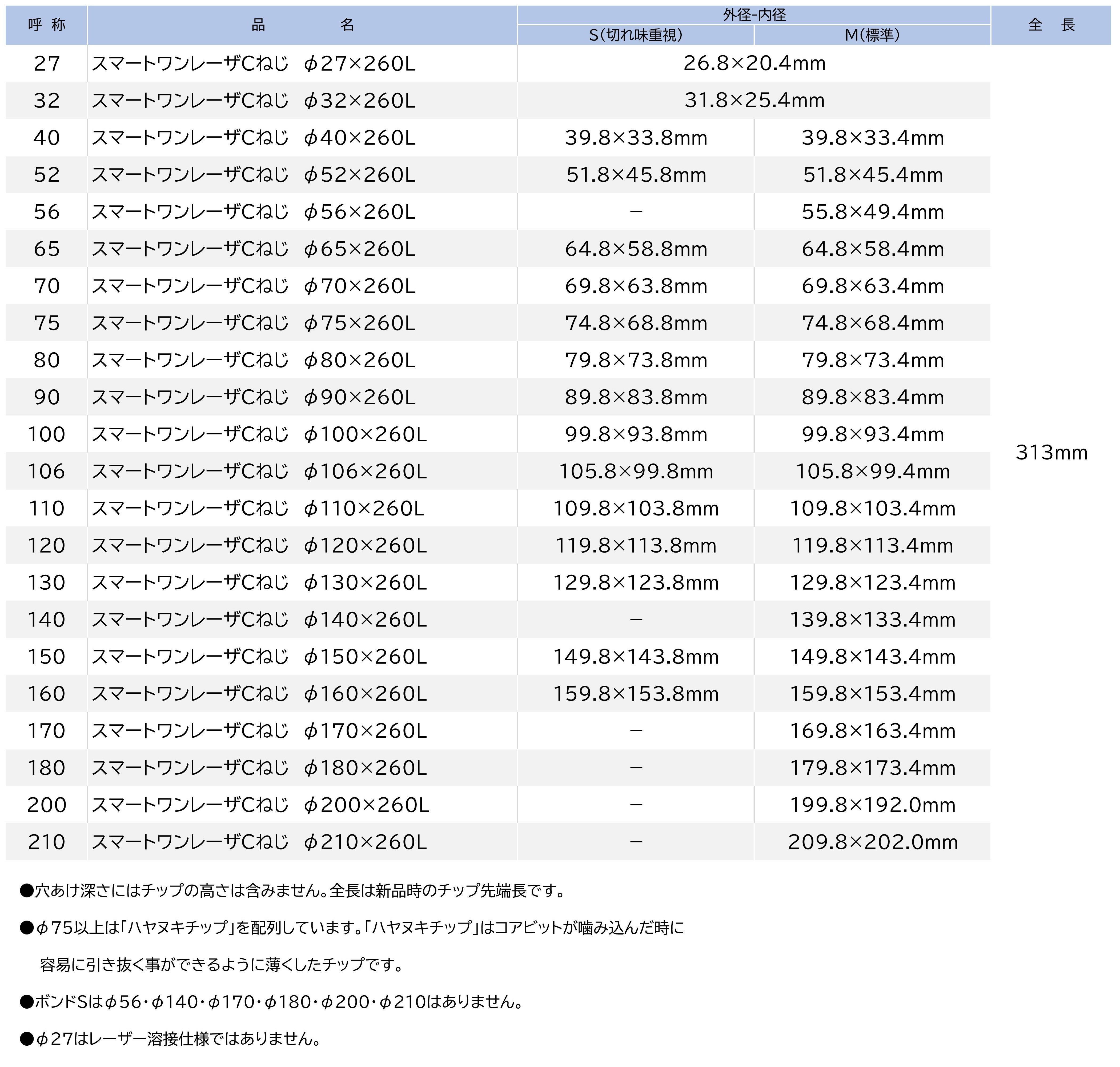Click the 外径-内径 header cell
The image size is (1120, 1067).
pos(754,15)
